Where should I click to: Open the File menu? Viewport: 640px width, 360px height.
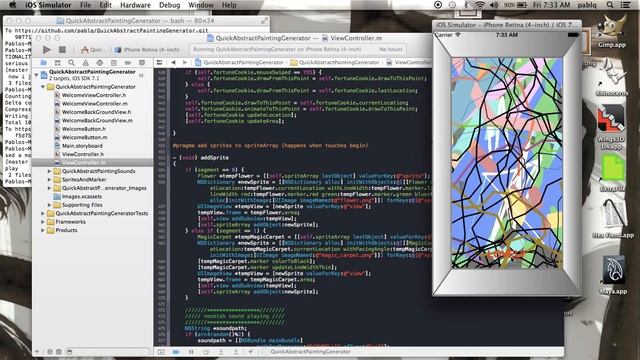pyautogui.click(x=86, y=5)
